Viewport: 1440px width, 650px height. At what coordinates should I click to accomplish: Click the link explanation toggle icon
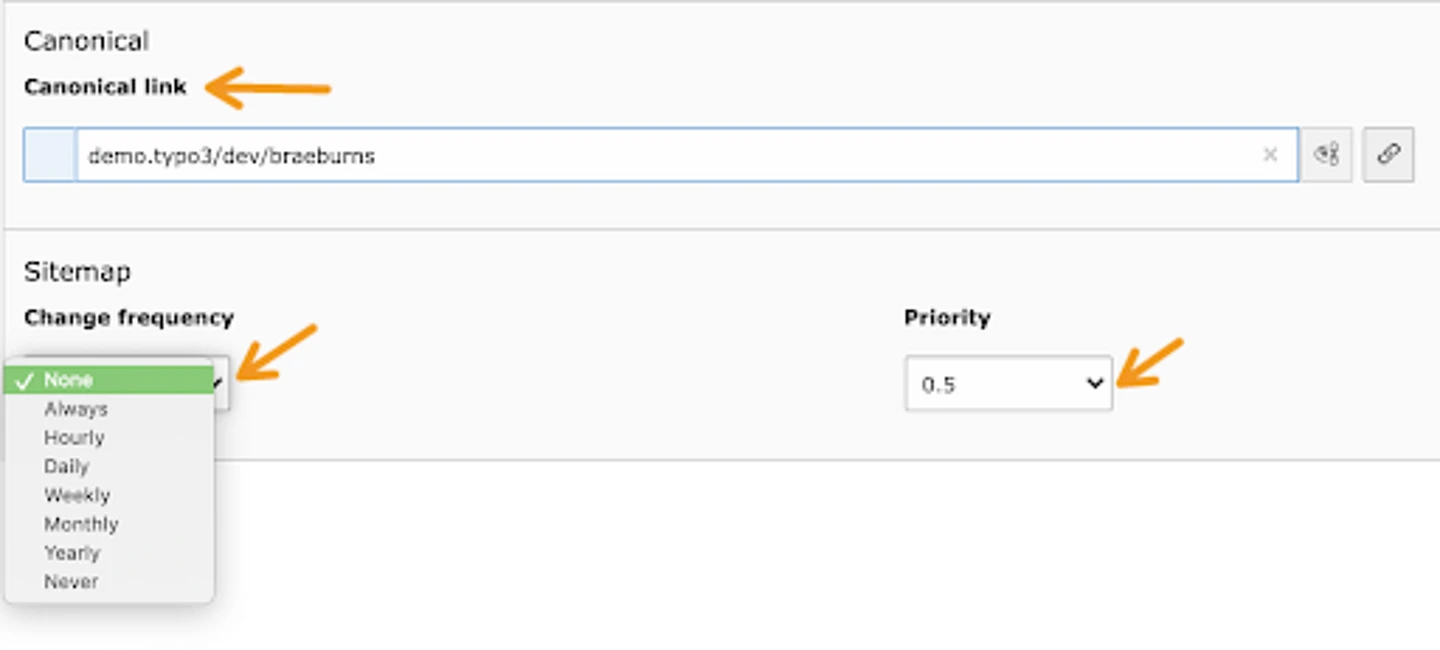coord(1326,155)
